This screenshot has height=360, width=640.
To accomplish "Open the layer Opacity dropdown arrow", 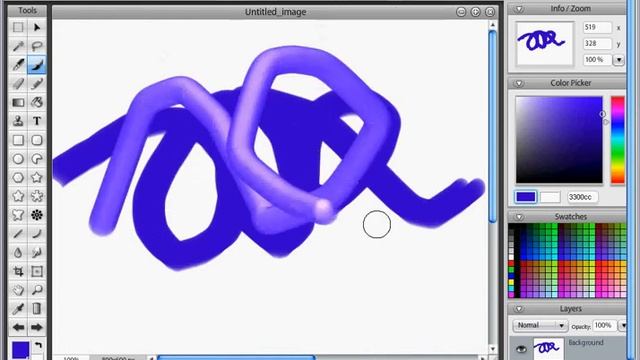I will coord(623,326).
